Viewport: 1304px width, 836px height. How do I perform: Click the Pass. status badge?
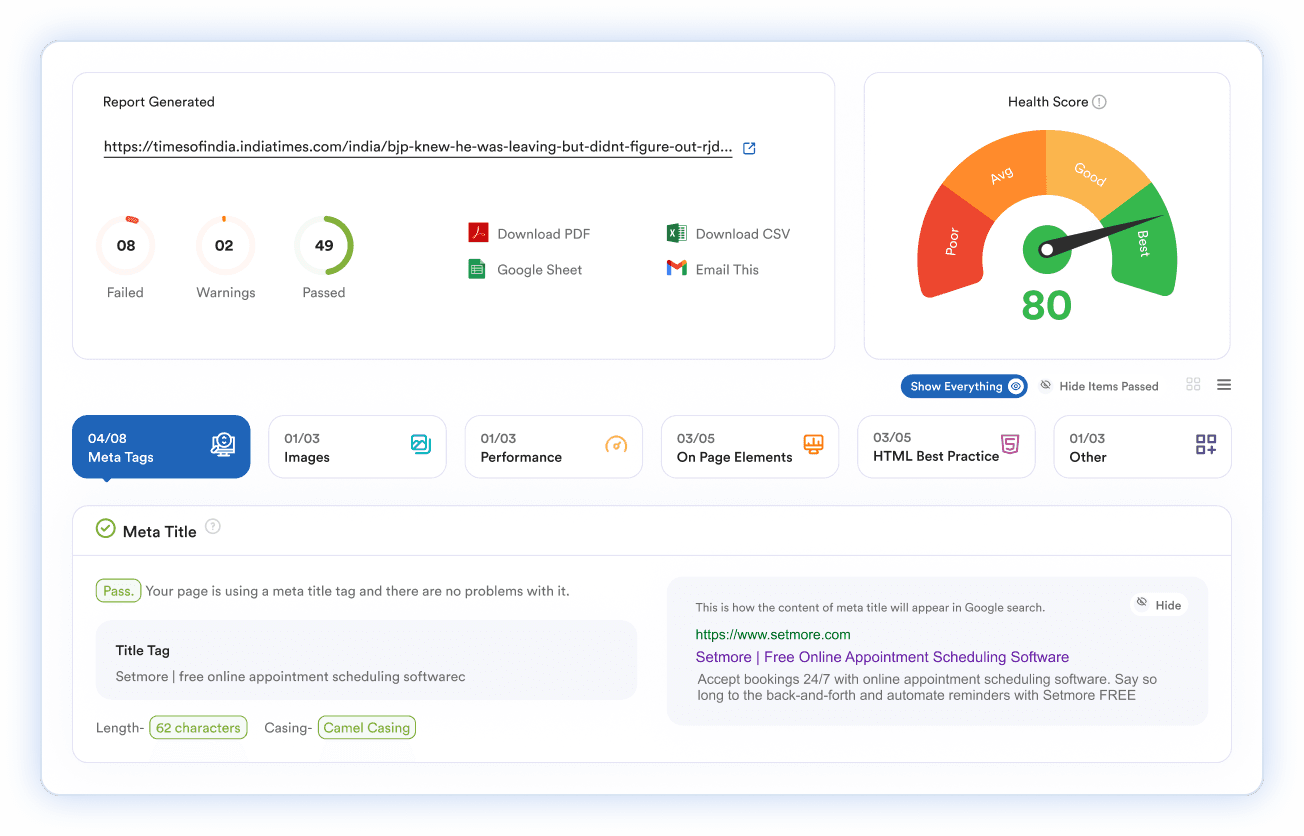(118, 590)
